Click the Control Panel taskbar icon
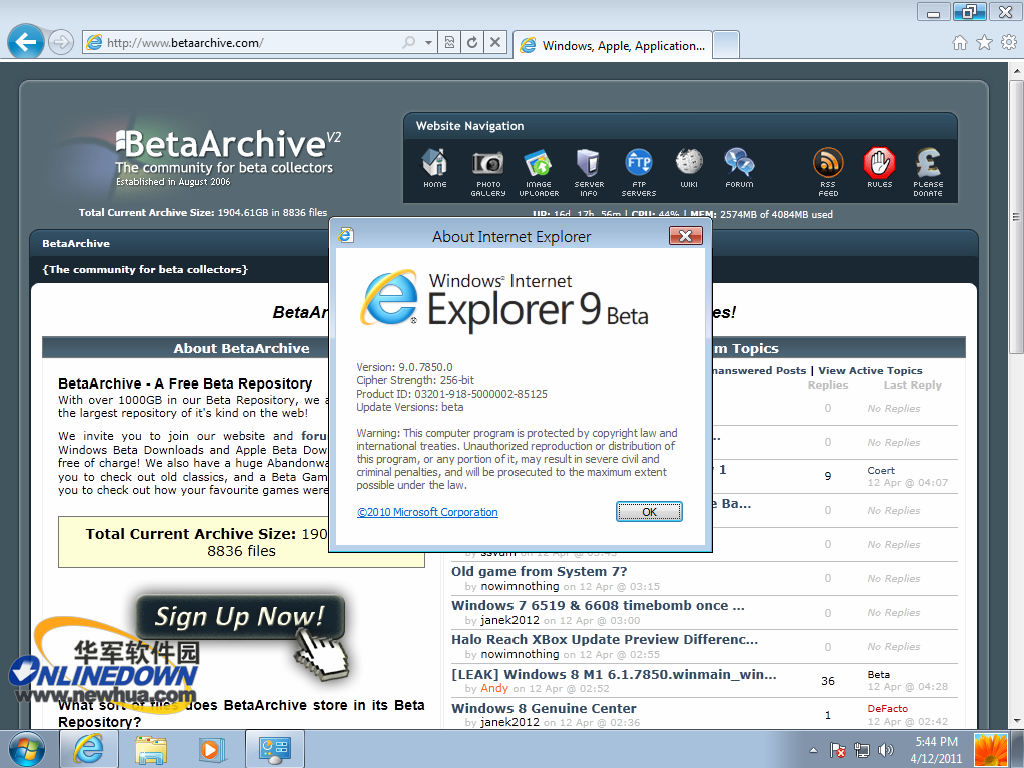This screenshot has height=768, width=1024. tap(274, 749)
